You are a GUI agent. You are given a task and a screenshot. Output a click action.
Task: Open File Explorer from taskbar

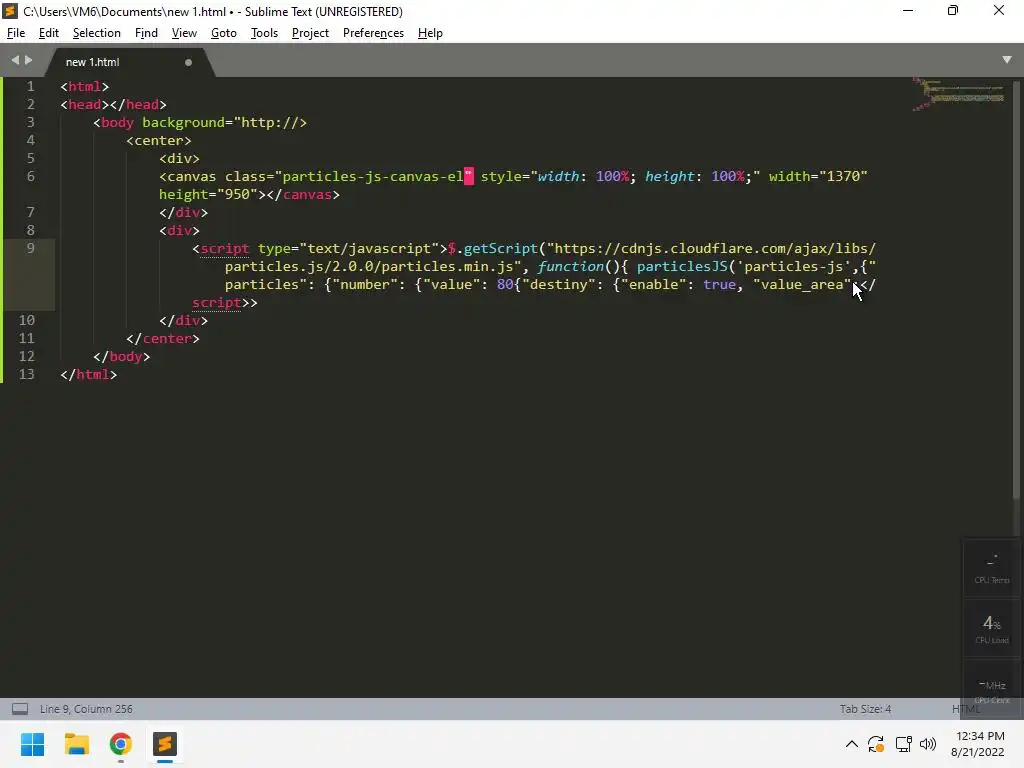tap(76, 744)
